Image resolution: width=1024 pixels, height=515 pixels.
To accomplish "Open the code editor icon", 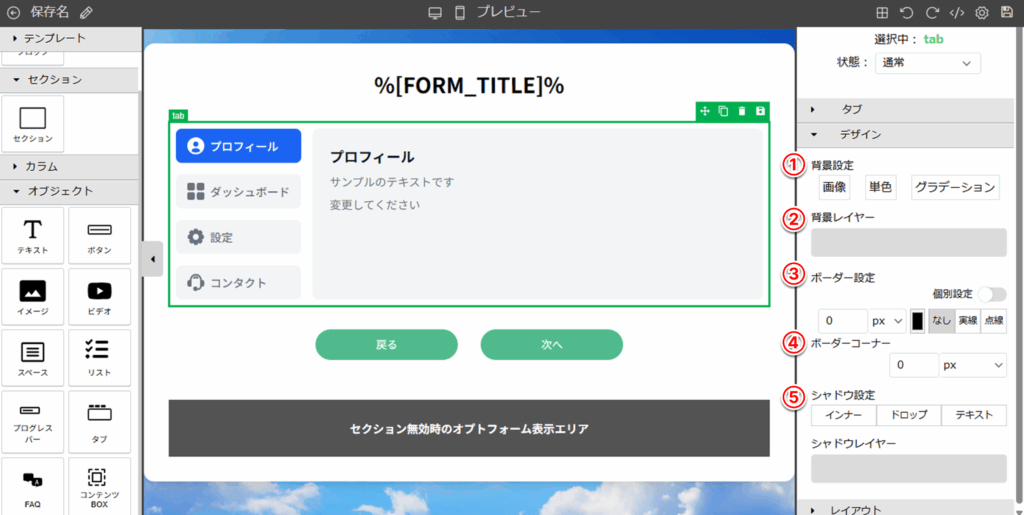I will coord(956,13).
